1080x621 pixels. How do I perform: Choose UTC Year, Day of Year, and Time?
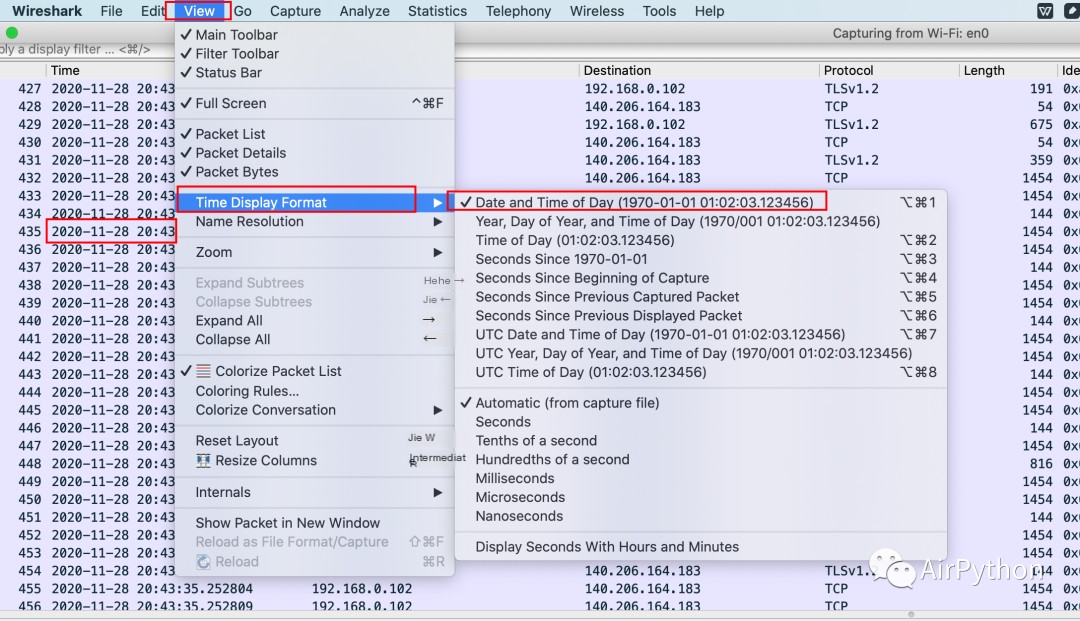pyautogui.click(x=700, y=353)
